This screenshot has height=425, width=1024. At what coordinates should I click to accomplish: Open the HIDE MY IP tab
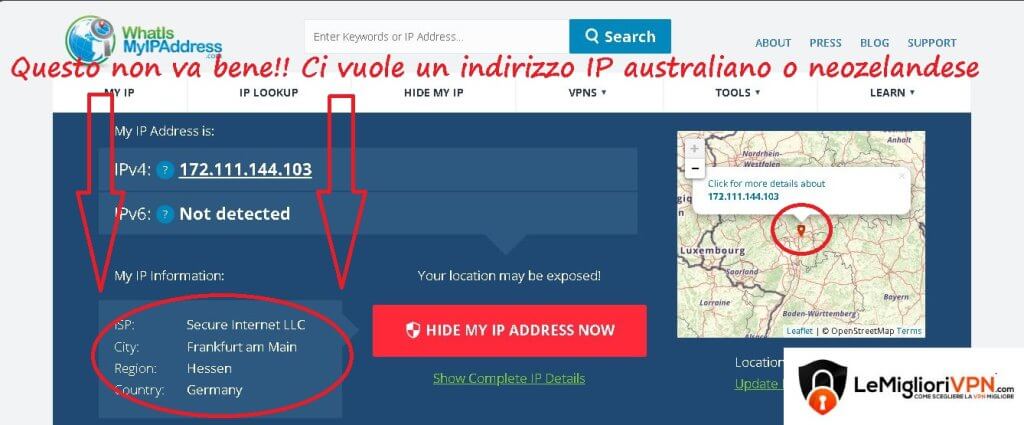click(434, 93)
